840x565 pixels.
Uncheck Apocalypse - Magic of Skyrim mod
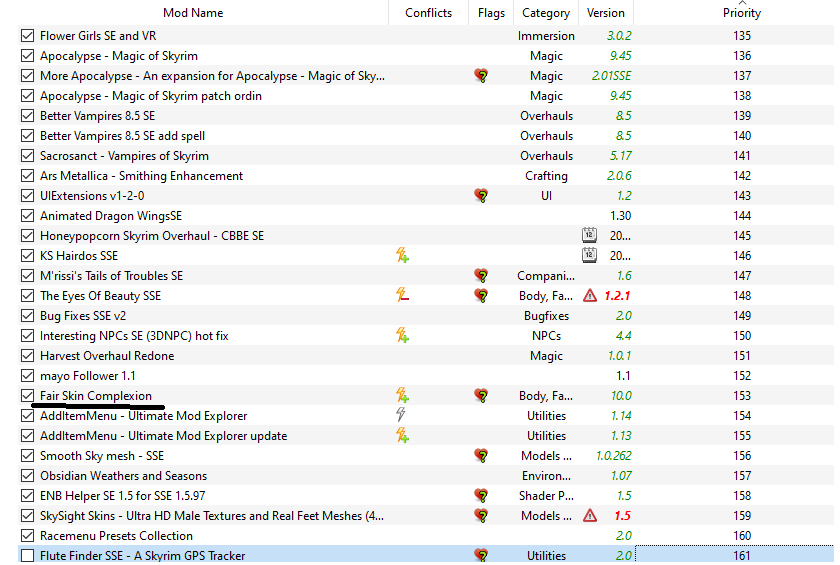click(27, 56)
